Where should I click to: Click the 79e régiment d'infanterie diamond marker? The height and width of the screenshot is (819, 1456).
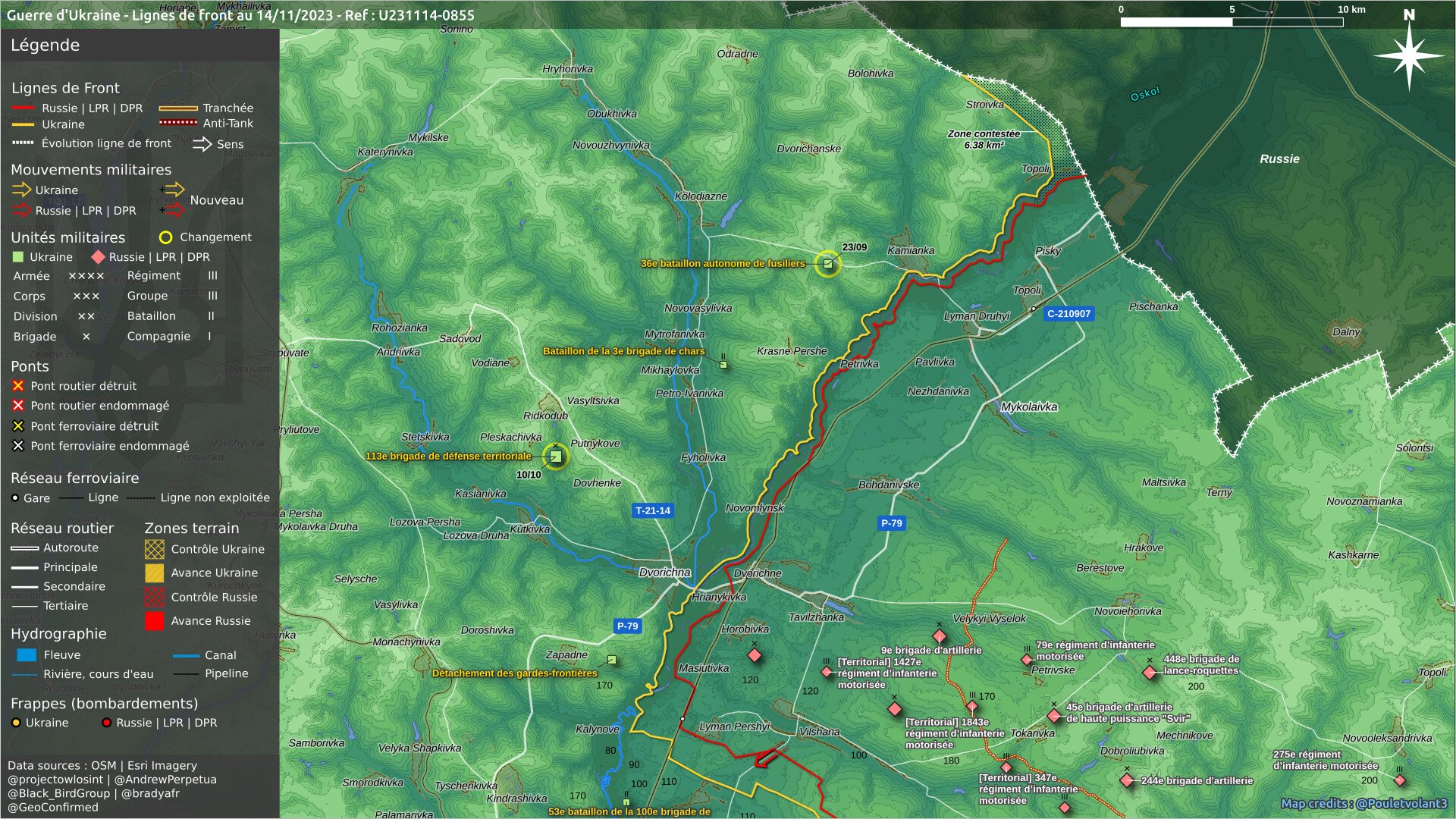click(x=1028, y=660)
